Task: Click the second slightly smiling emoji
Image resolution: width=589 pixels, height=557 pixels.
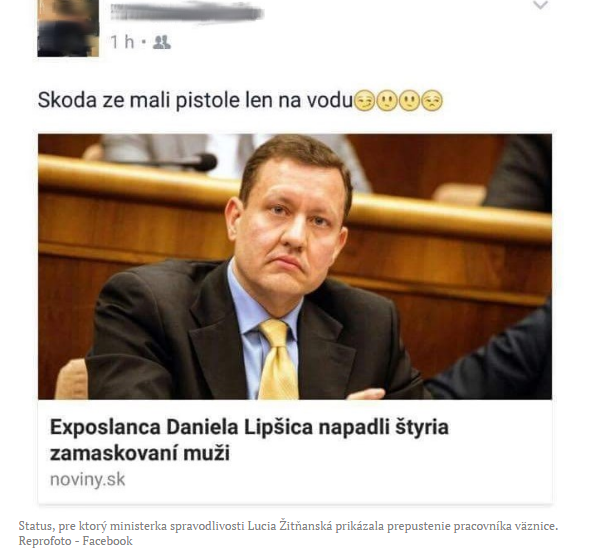Action: (x=387, y=101)
